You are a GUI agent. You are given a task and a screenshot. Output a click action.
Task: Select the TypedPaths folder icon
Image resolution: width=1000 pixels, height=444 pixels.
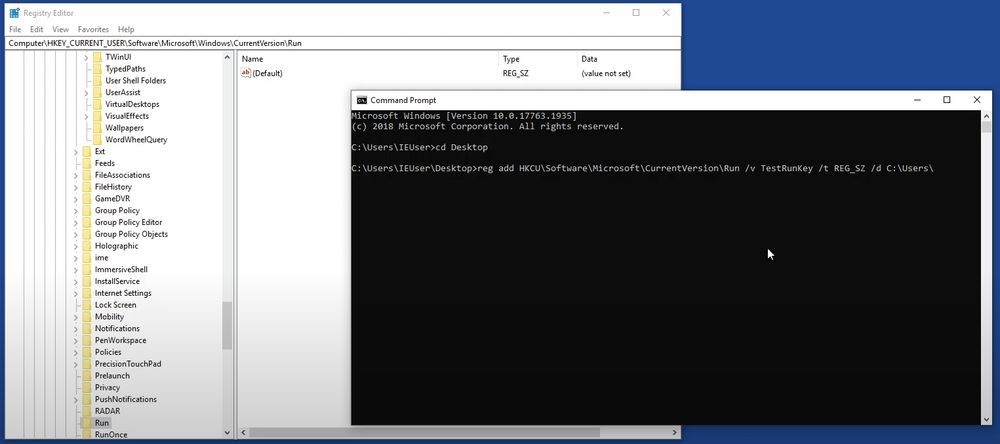point(97,69)
